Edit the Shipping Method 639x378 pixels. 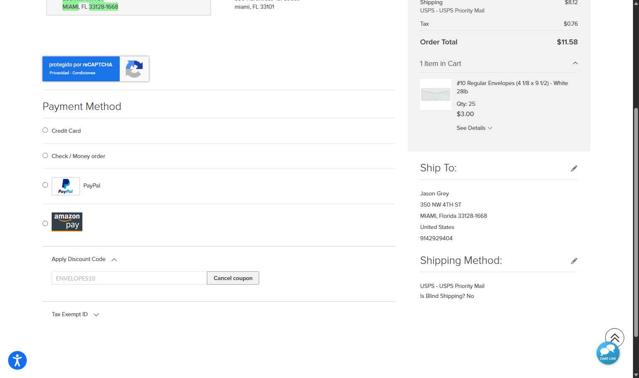(x=574, y=261)
